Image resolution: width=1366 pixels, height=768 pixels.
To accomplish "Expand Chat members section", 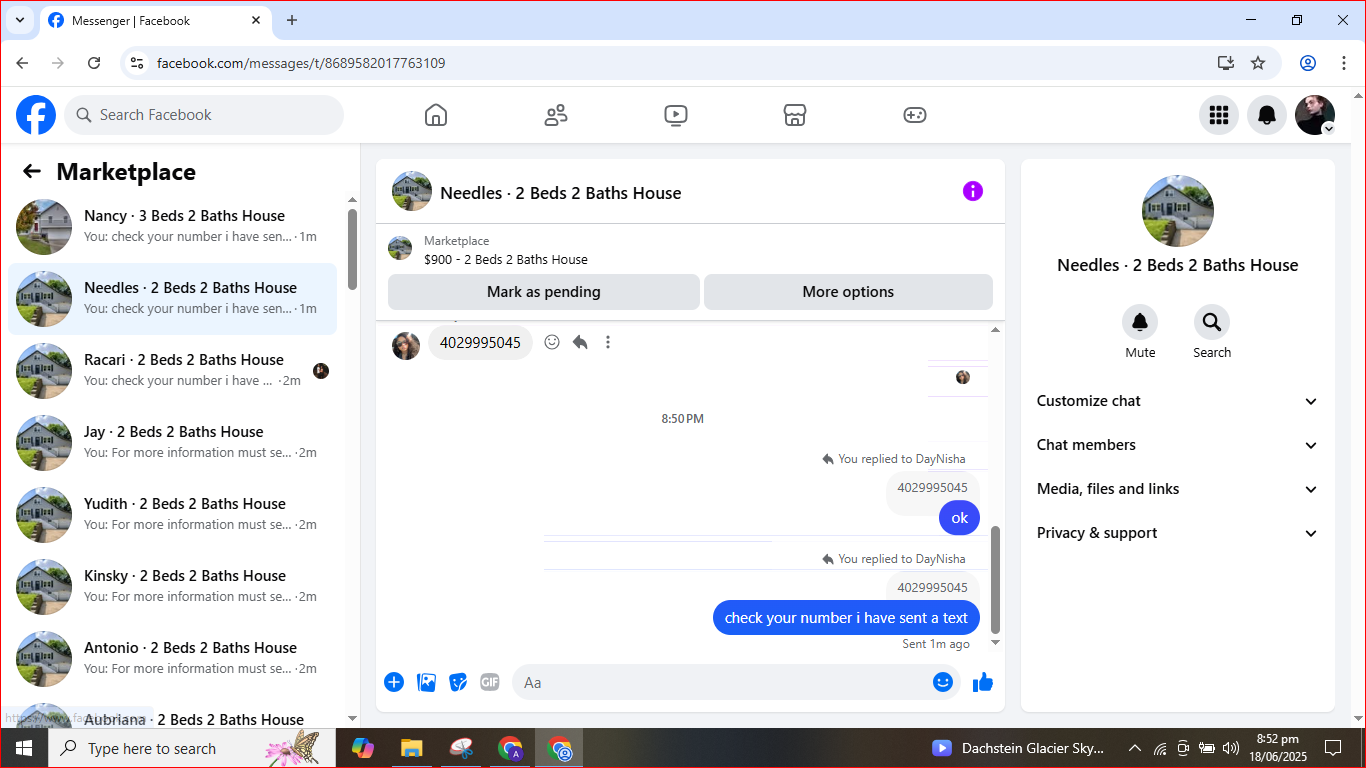I will point(1178,445).
